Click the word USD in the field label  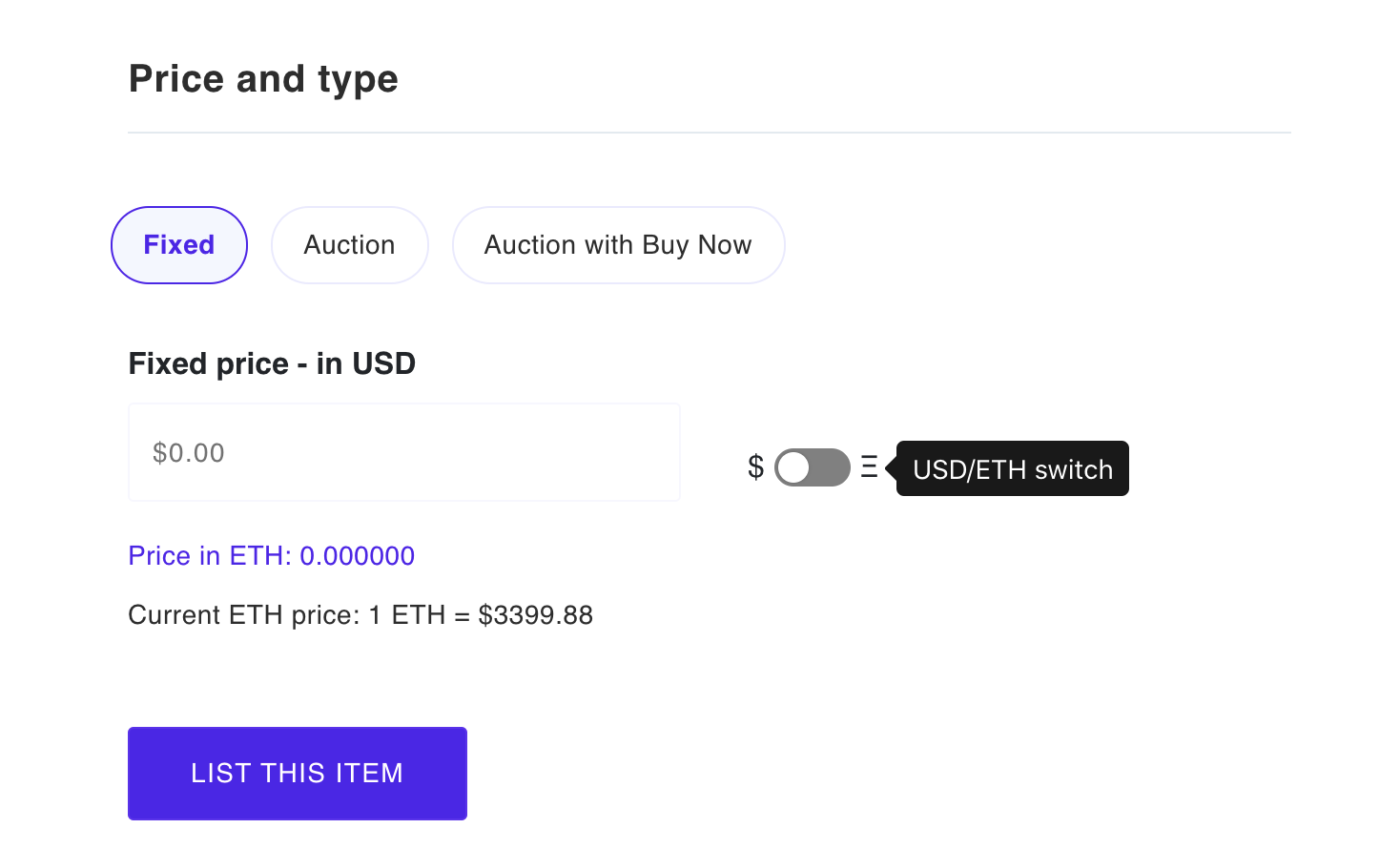(x=383, y=363)
